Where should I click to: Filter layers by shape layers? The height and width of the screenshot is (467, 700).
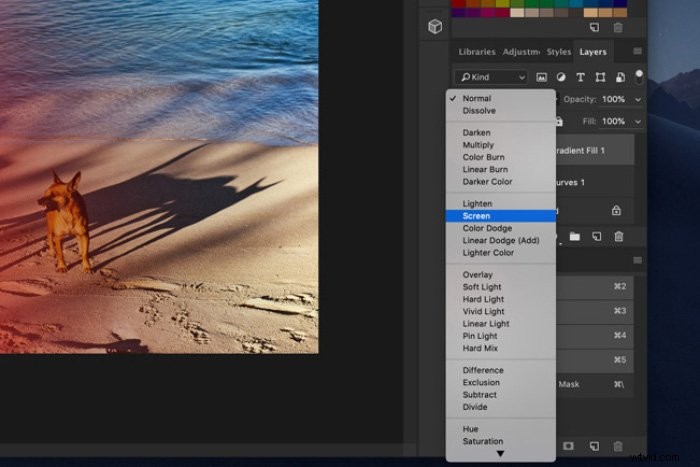point(600,77)
